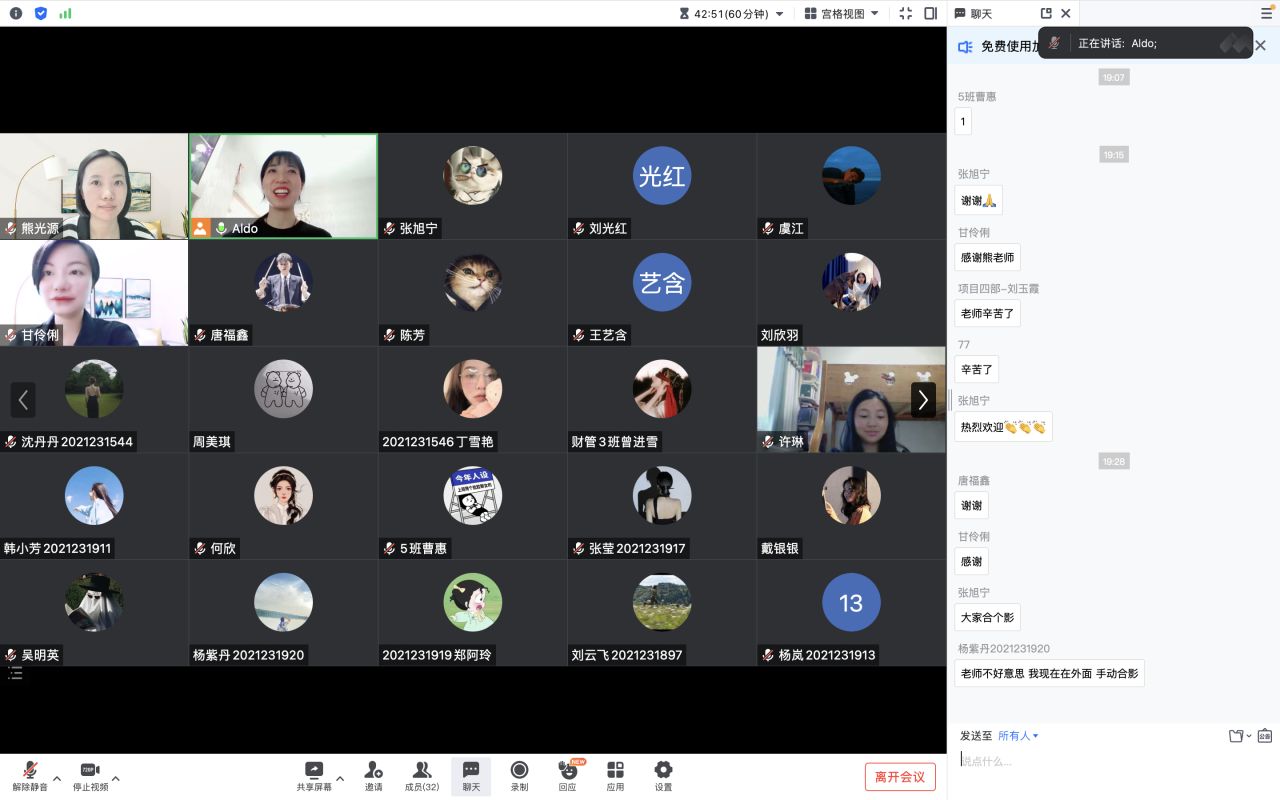Unmute microphone via 解除静音
The height and width of the screenshot is (800, 1280).
tap(30, 775)
